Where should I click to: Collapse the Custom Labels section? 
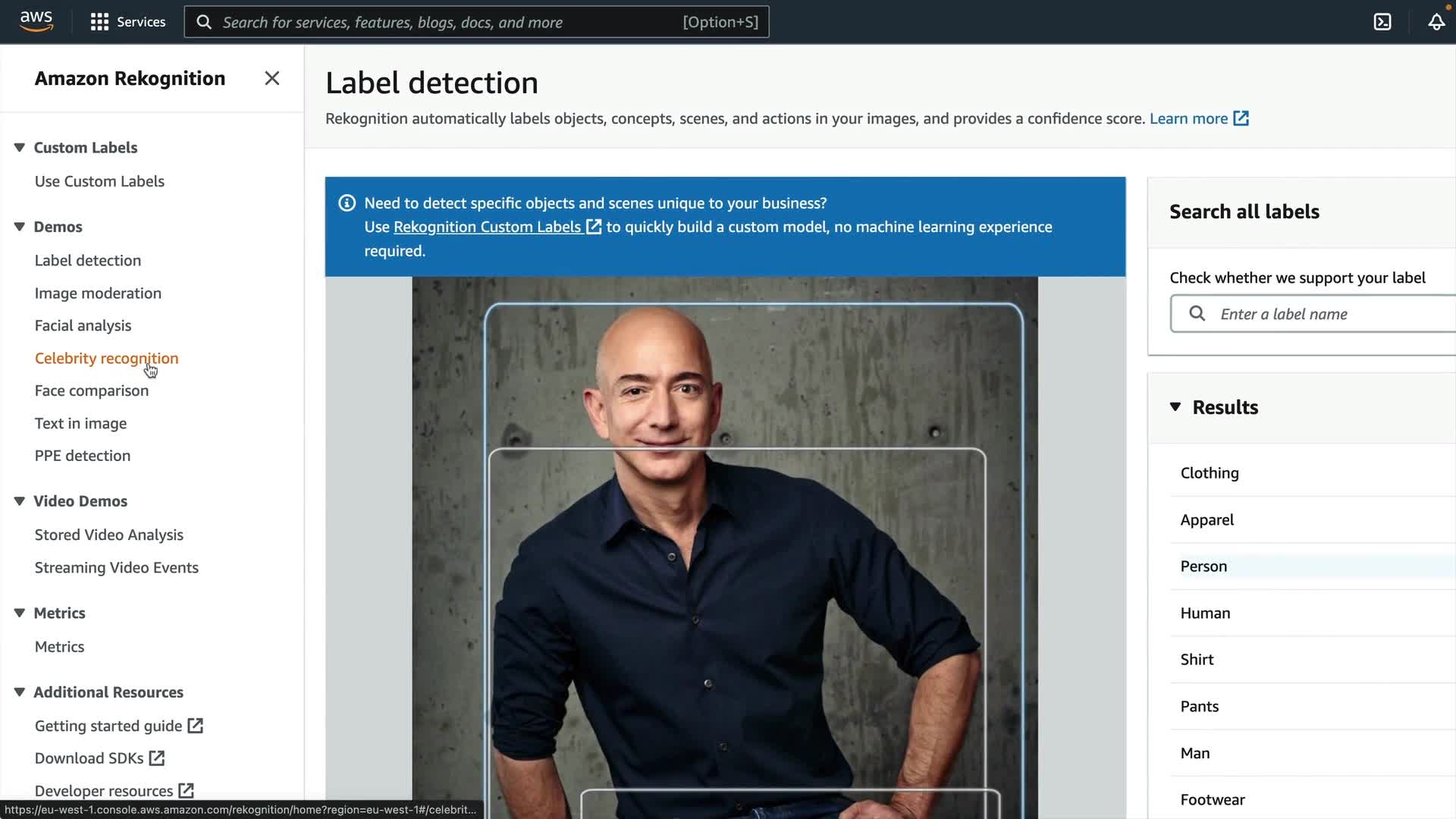point(20,147)
